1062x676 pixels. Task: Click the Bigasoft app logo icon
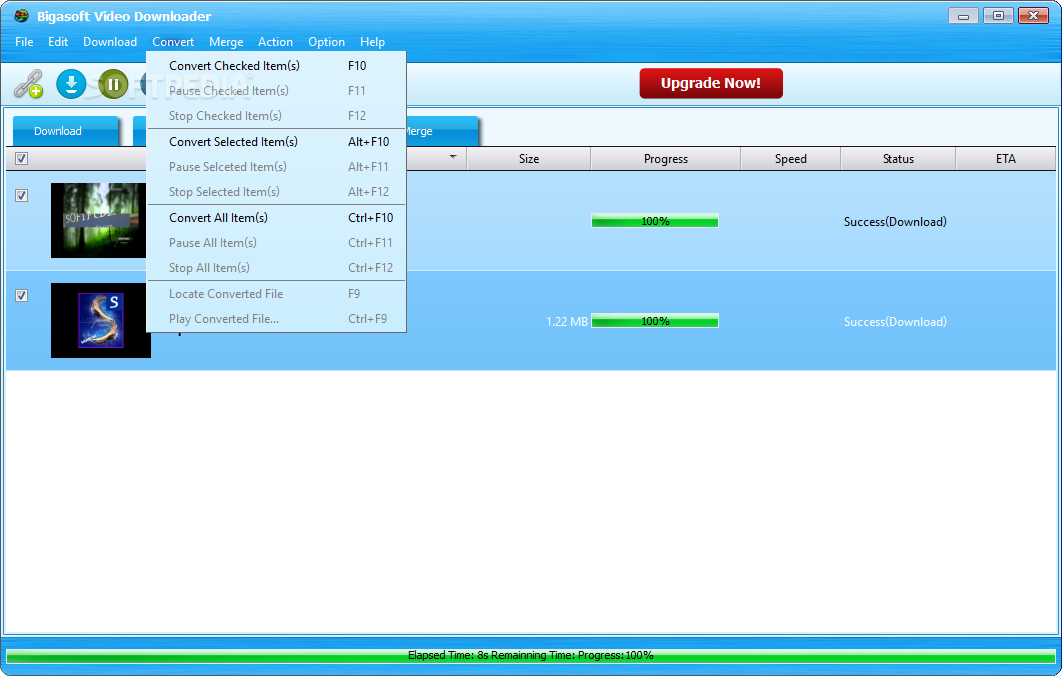pos(22,16)
